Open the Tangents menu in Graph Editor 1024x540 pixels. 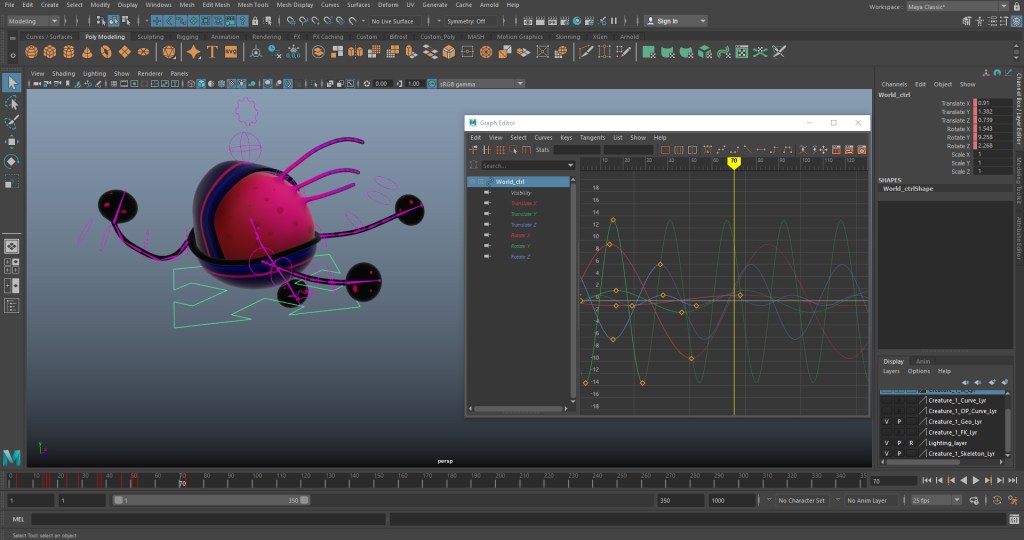coord(592,137)
